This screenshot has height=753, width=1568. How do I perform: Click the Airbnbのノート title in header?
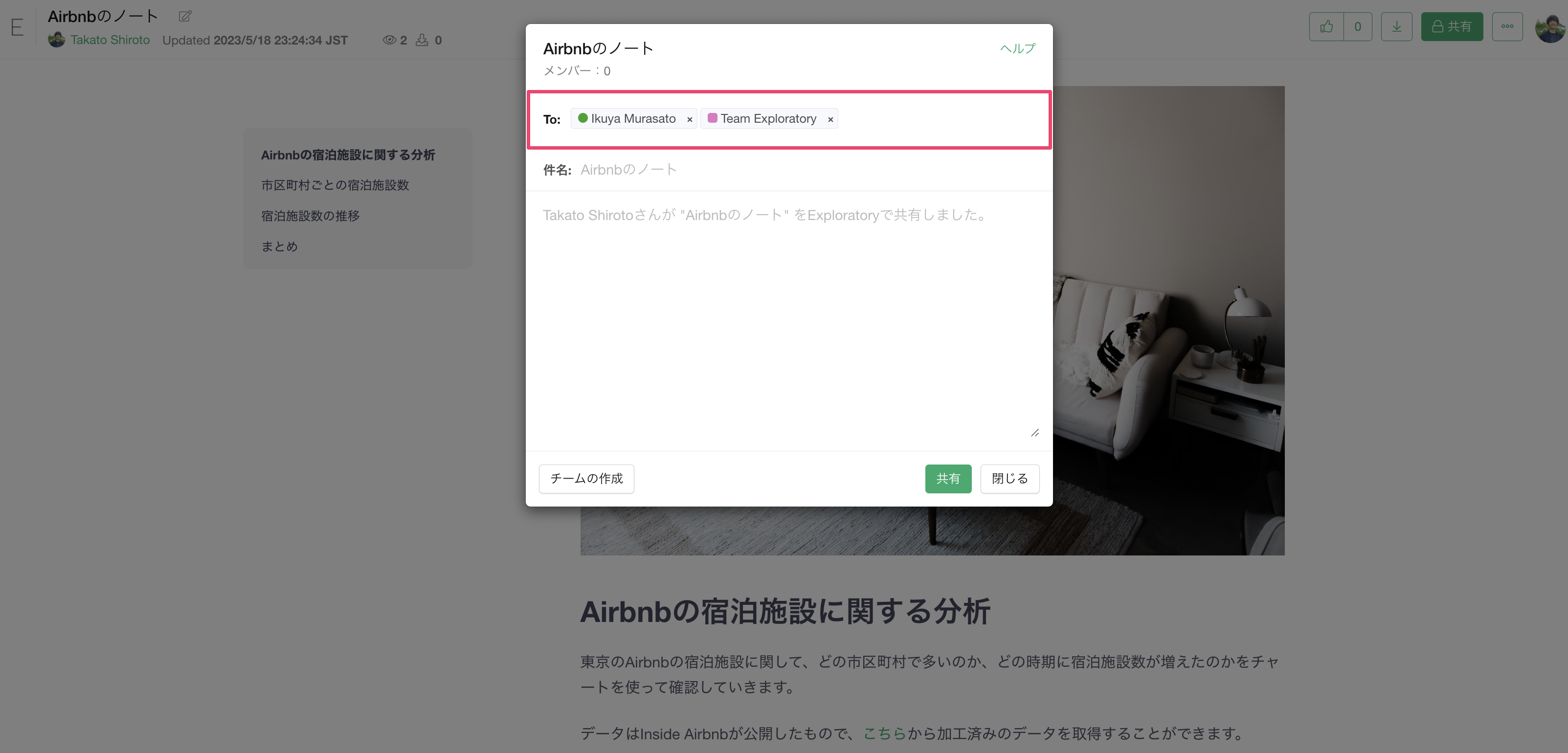point(103,17)
